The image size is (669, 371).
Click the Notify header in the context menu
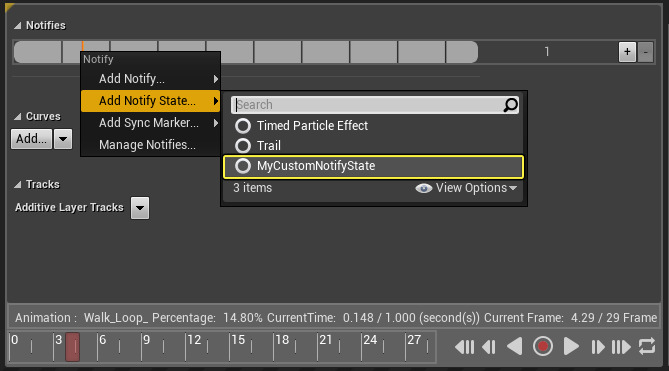(x=98, y=59)
